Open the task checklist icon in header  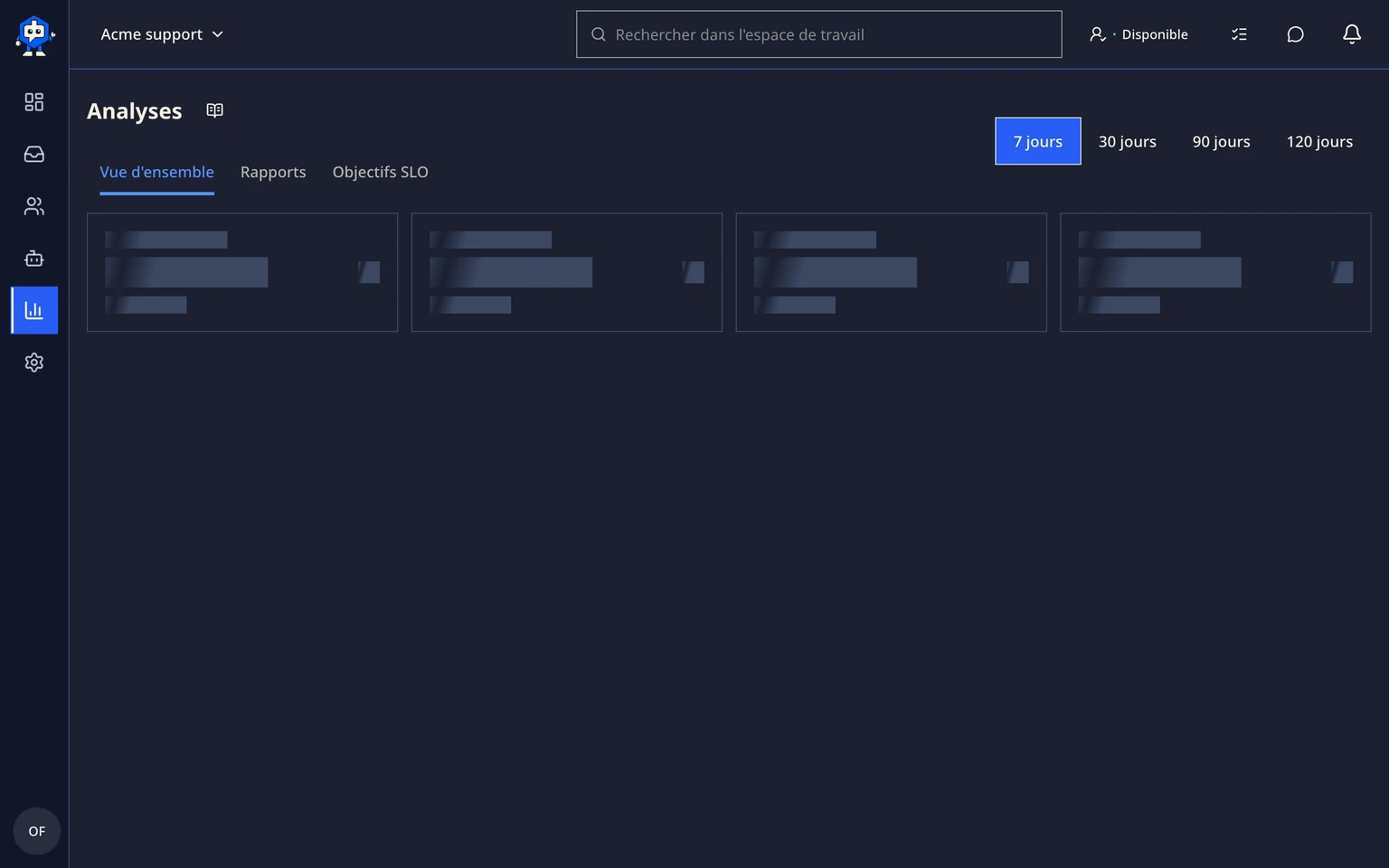click(1240, 34)
